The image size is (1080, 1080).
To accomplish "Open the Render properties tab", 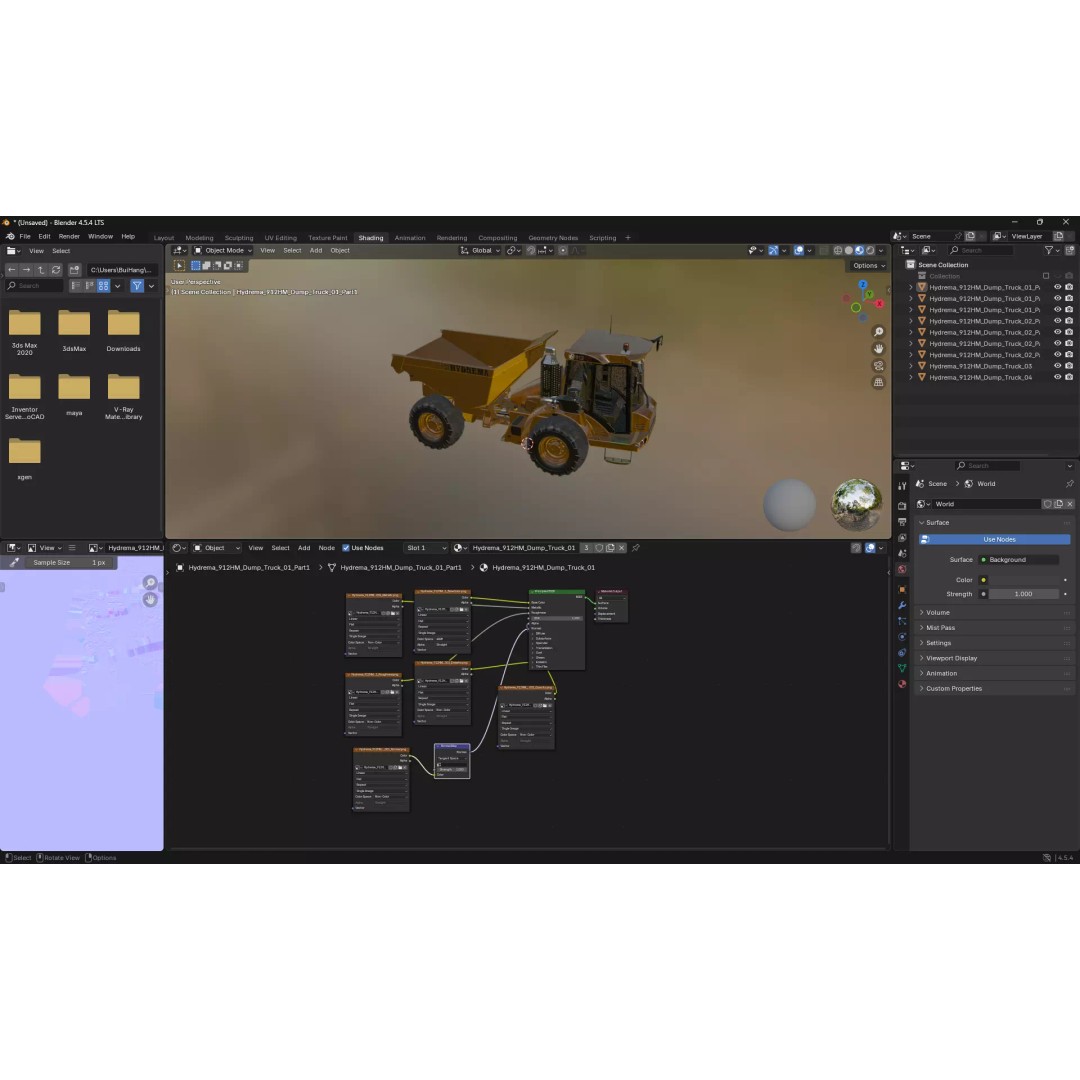I will pos(902,506).
